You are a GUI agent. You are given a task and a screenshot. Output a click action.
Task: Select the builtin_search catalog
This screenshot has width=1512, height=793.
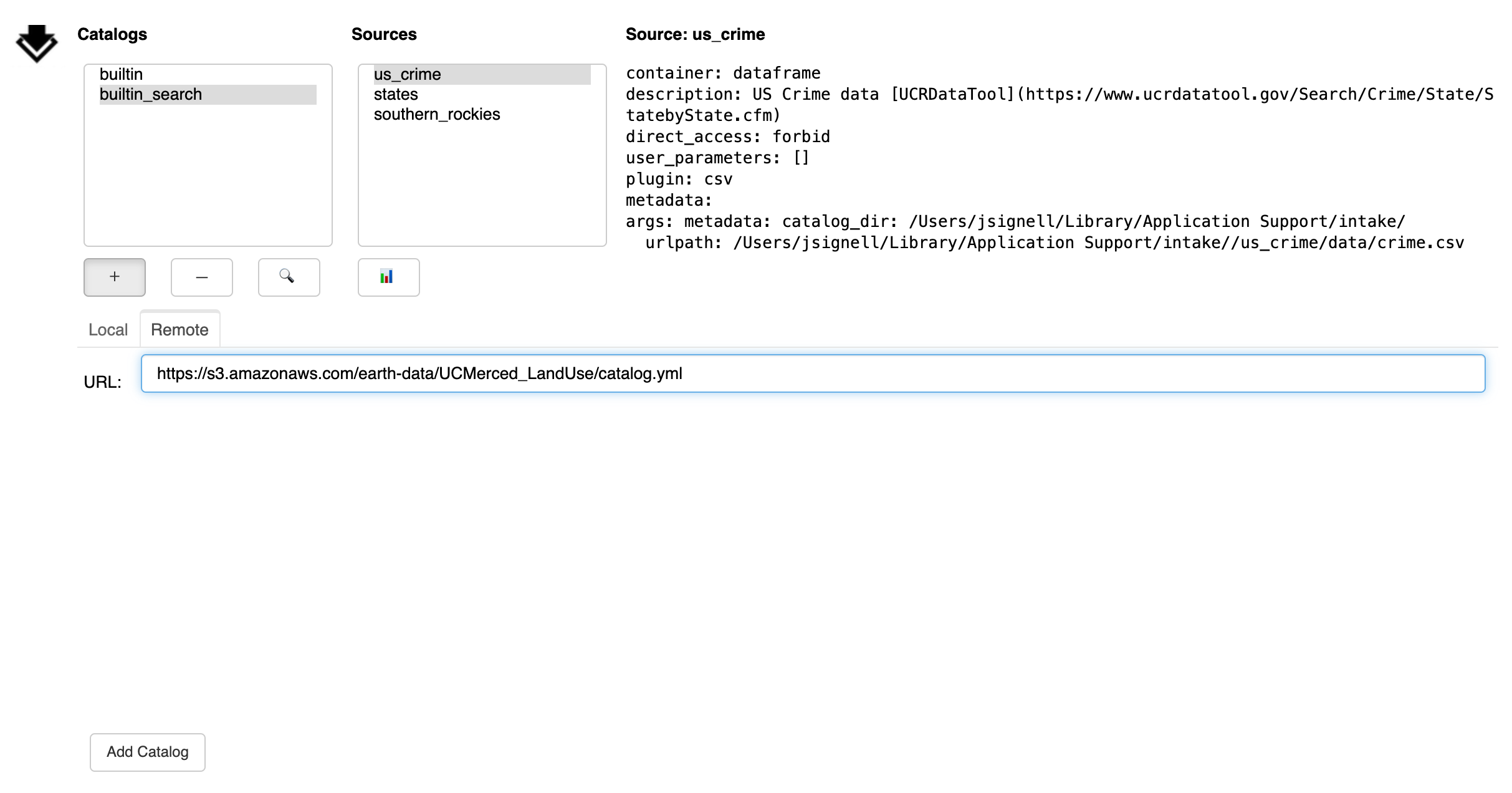coord(208,94)
